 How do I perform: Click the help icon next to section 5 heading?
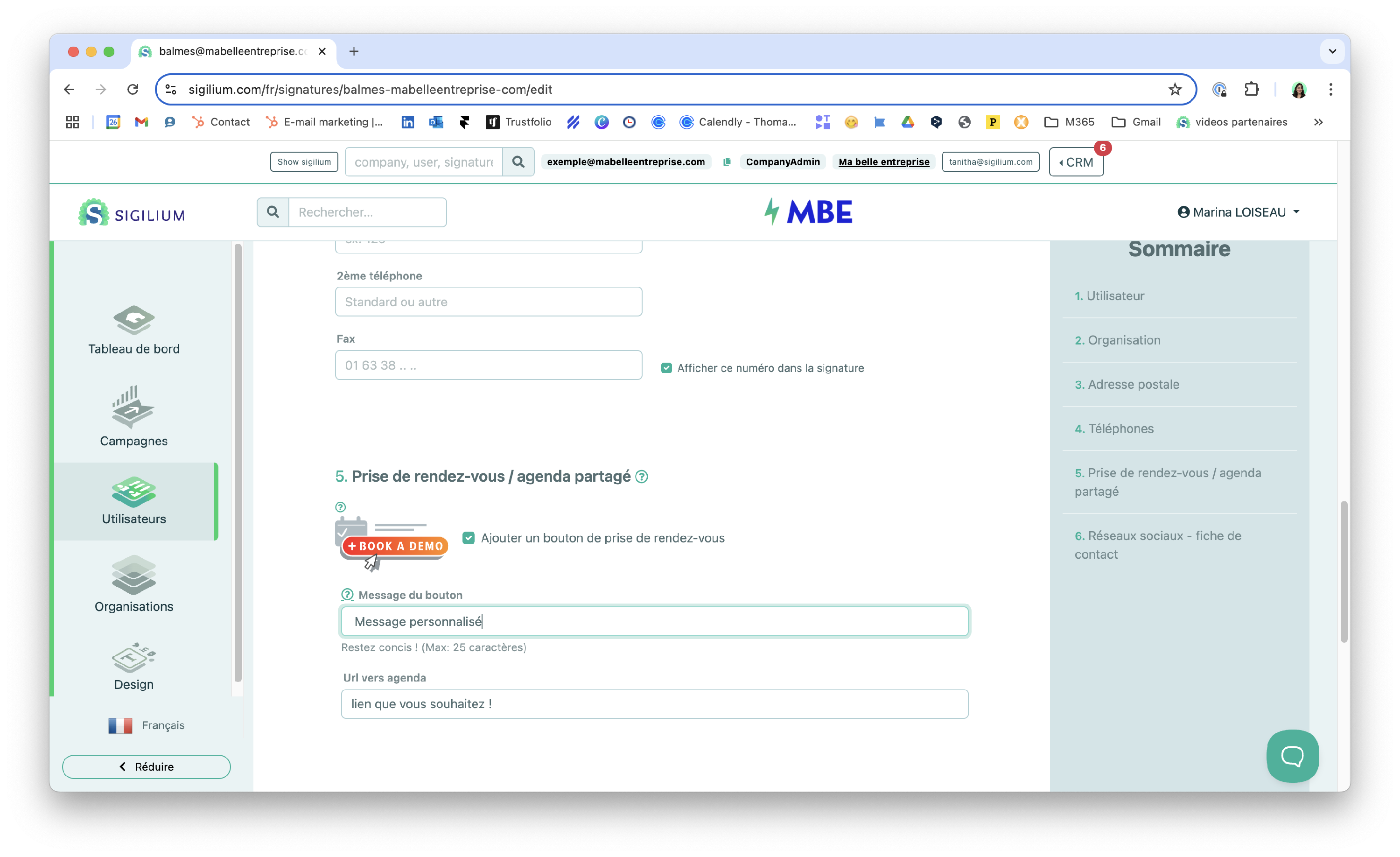(642, 477)
